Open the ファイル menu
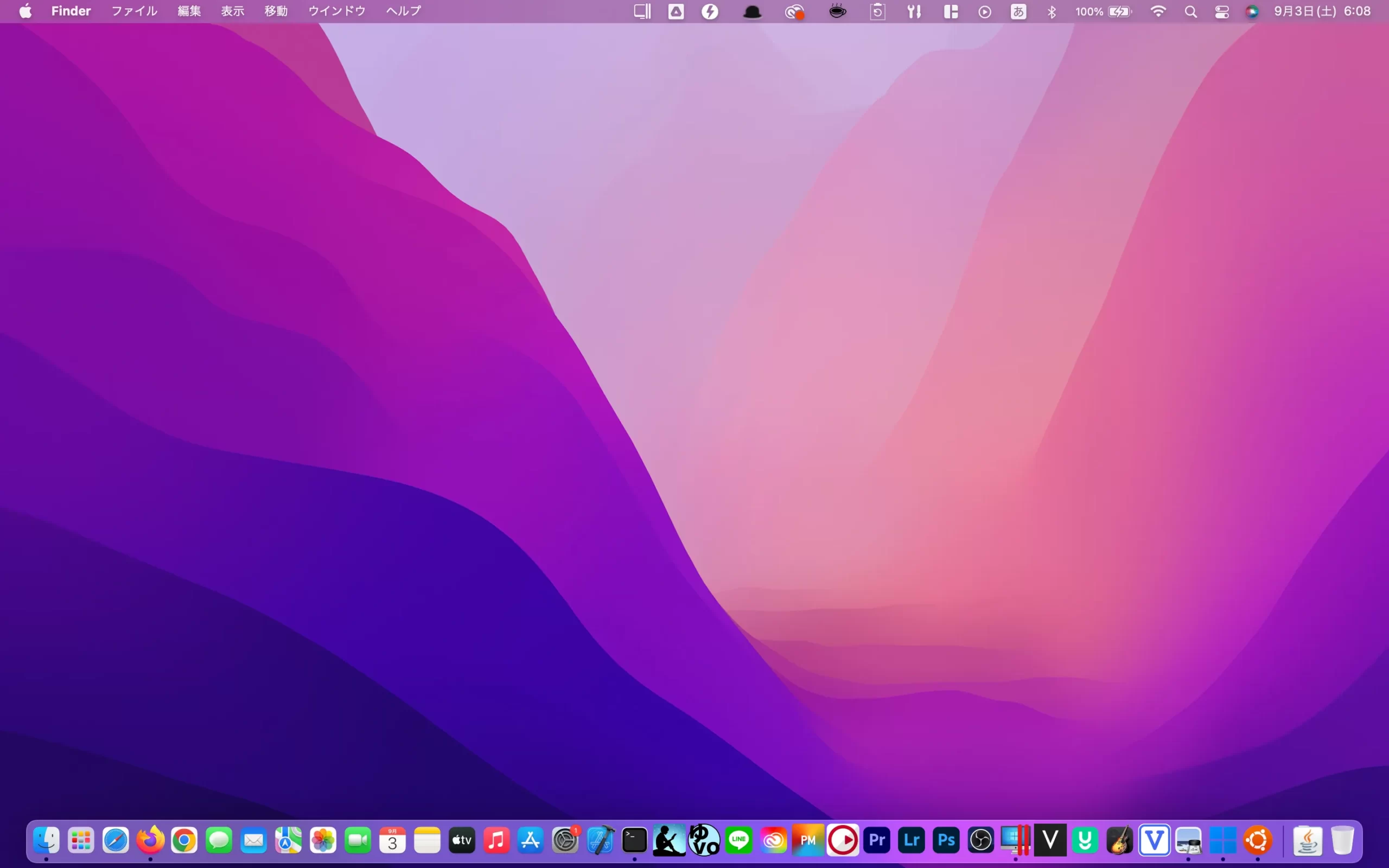This screenshot has height=868, width=1389. [135, 11]
